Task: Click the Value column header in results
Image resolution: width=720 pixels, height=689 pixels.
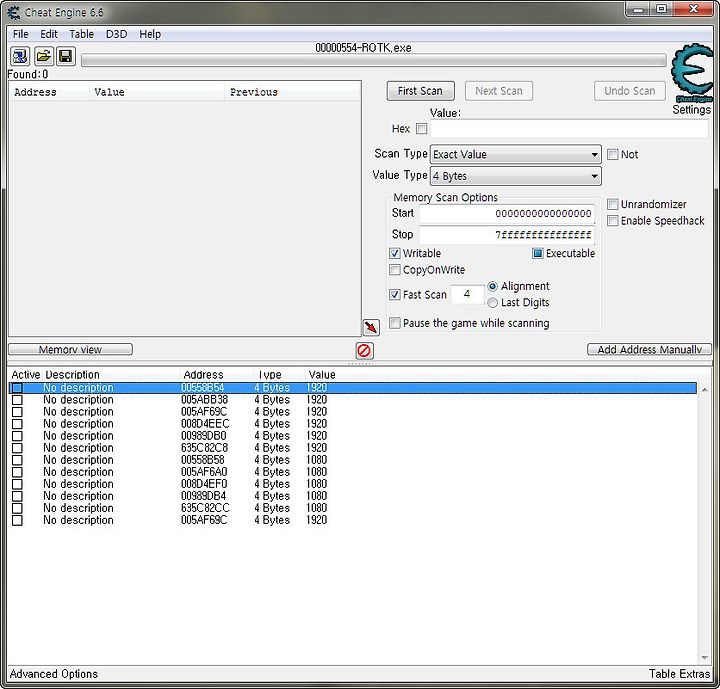Action: click(x=157, y=92)
